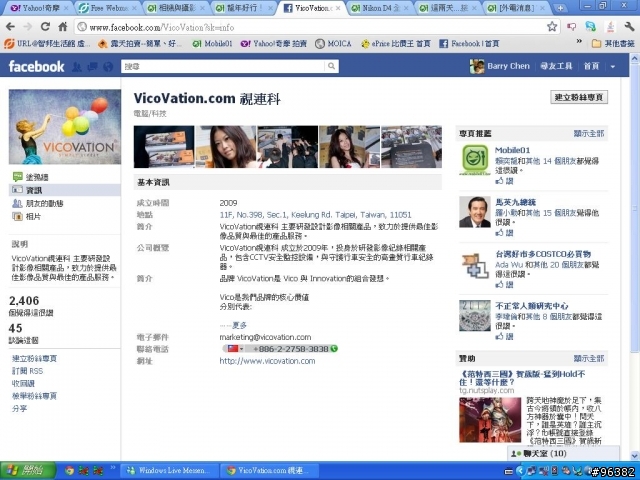Click Barry Chen's profile picture icon

point(477,66)
